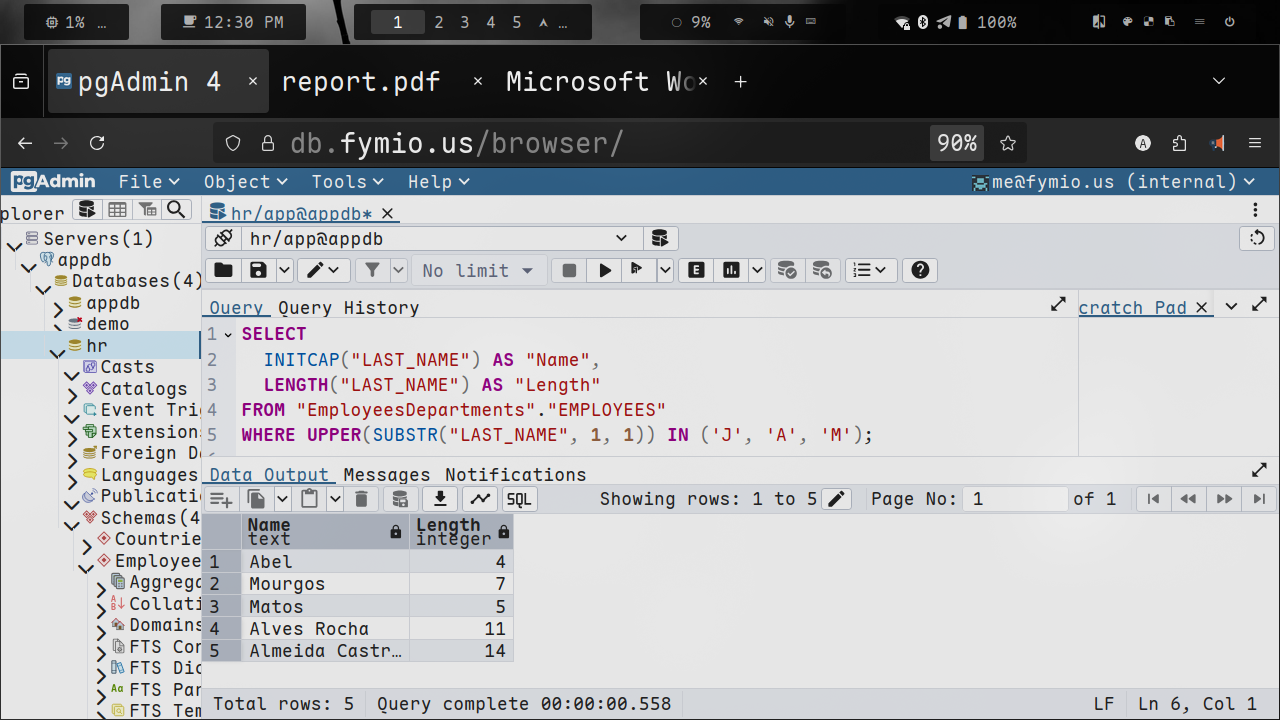Click the Page No input field
This screenshot has width=1280, height=720.
tap(1014, 499)
